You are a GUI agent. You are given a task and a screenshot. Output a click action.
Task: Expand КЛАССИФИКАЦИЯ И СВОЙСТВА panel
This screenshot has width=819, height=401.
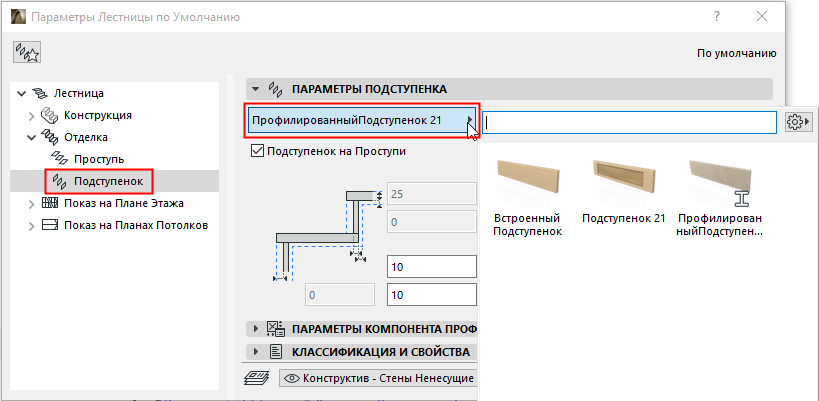coord(256,352)
